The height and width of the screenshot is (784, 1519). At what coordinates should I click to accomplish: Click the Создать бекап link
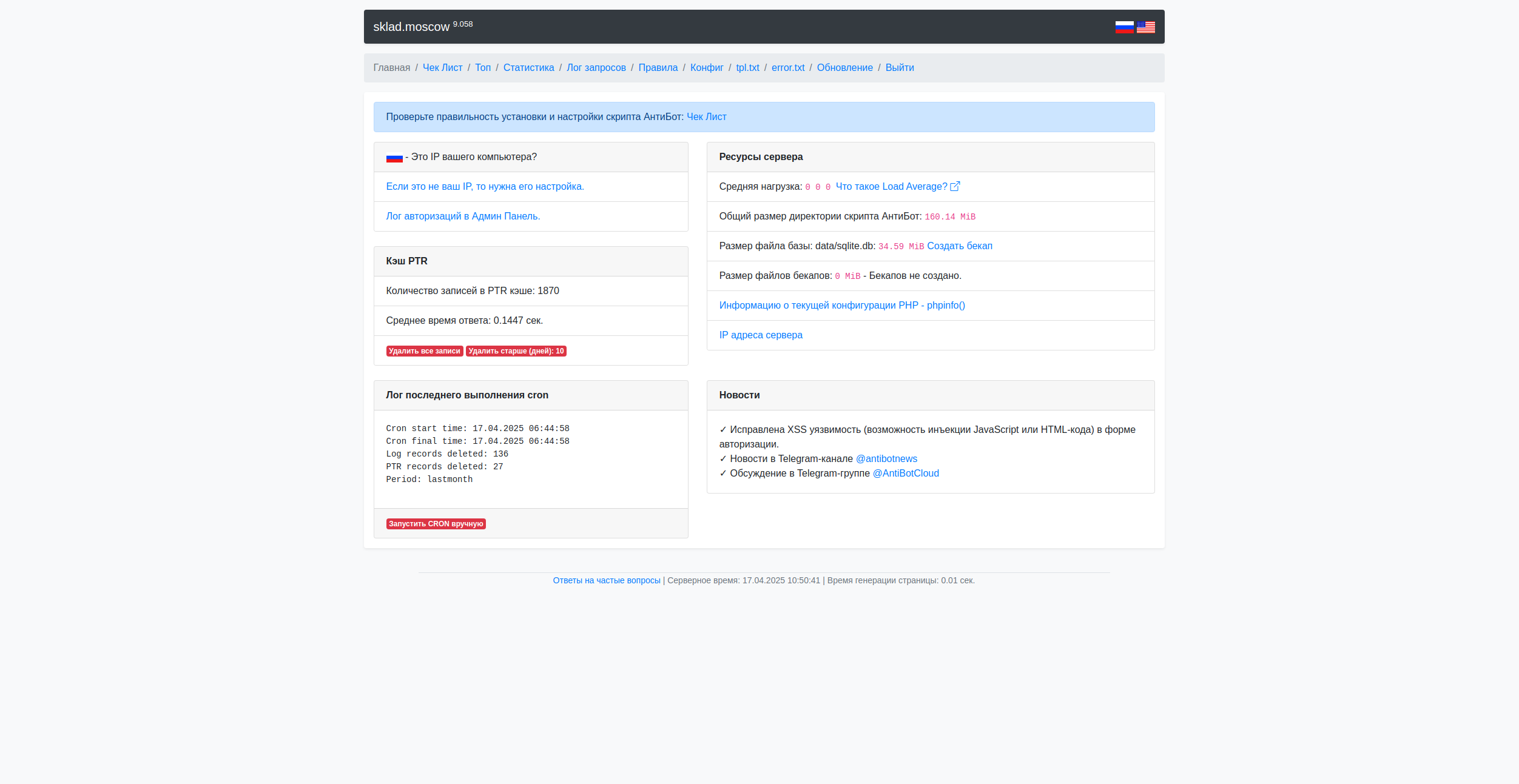[x=959, y=246]
